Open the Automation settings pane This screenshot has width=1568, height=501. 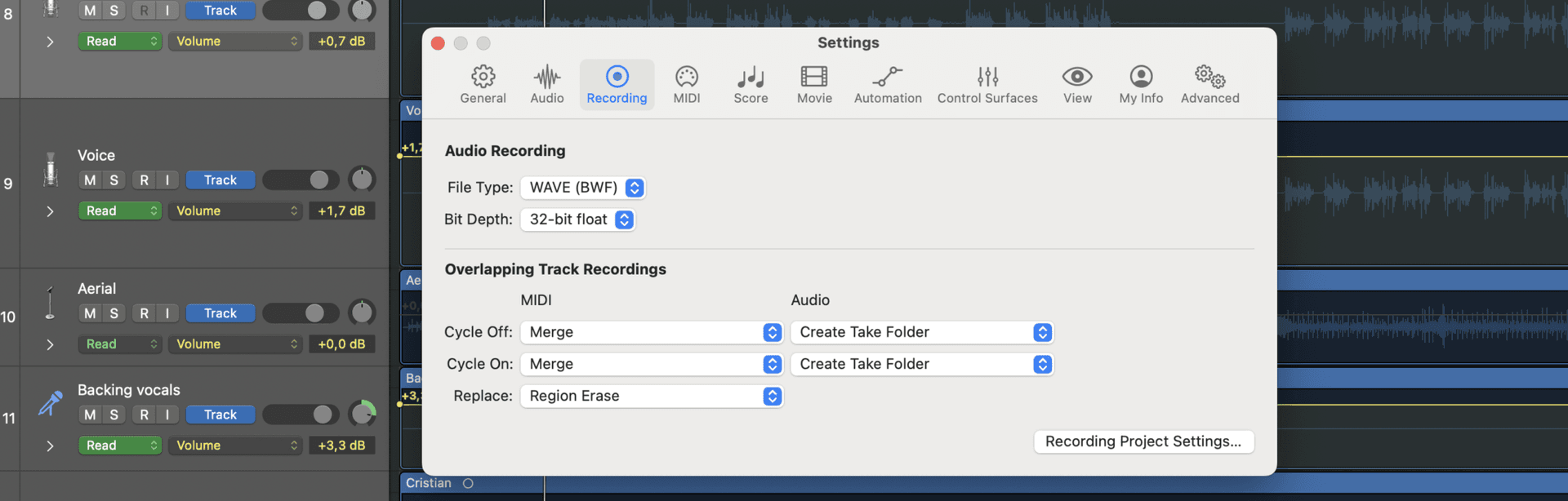(887, 85)
